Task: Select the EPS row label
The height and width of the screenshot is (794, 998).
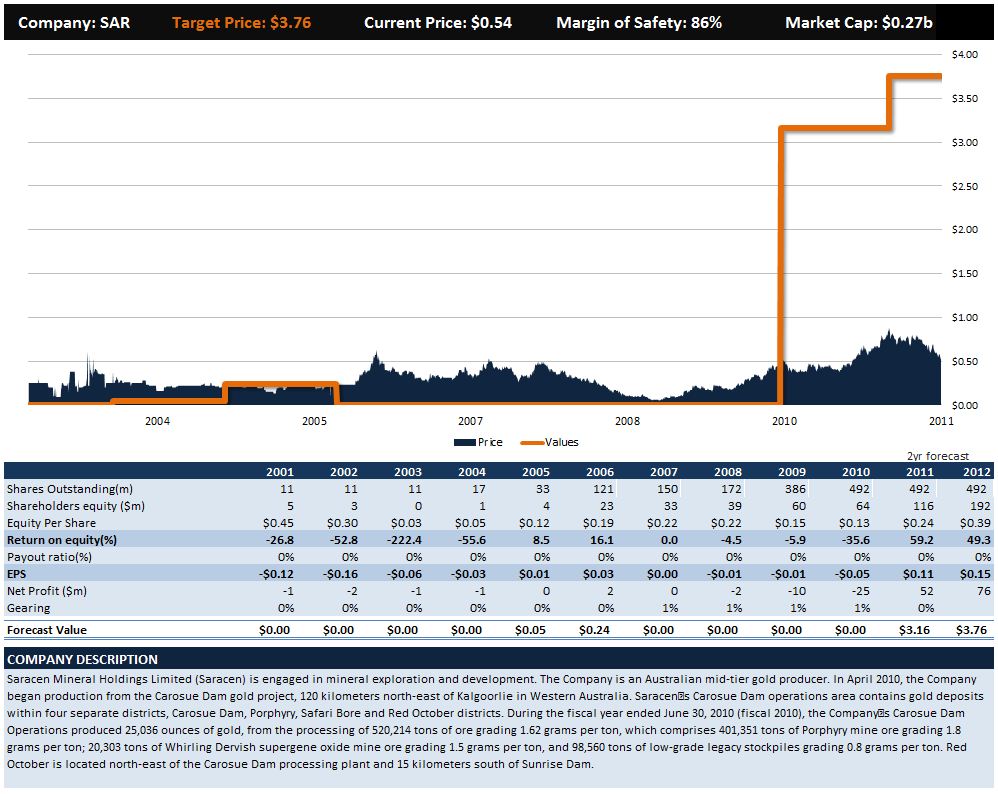Action: [x=17, y=574]
